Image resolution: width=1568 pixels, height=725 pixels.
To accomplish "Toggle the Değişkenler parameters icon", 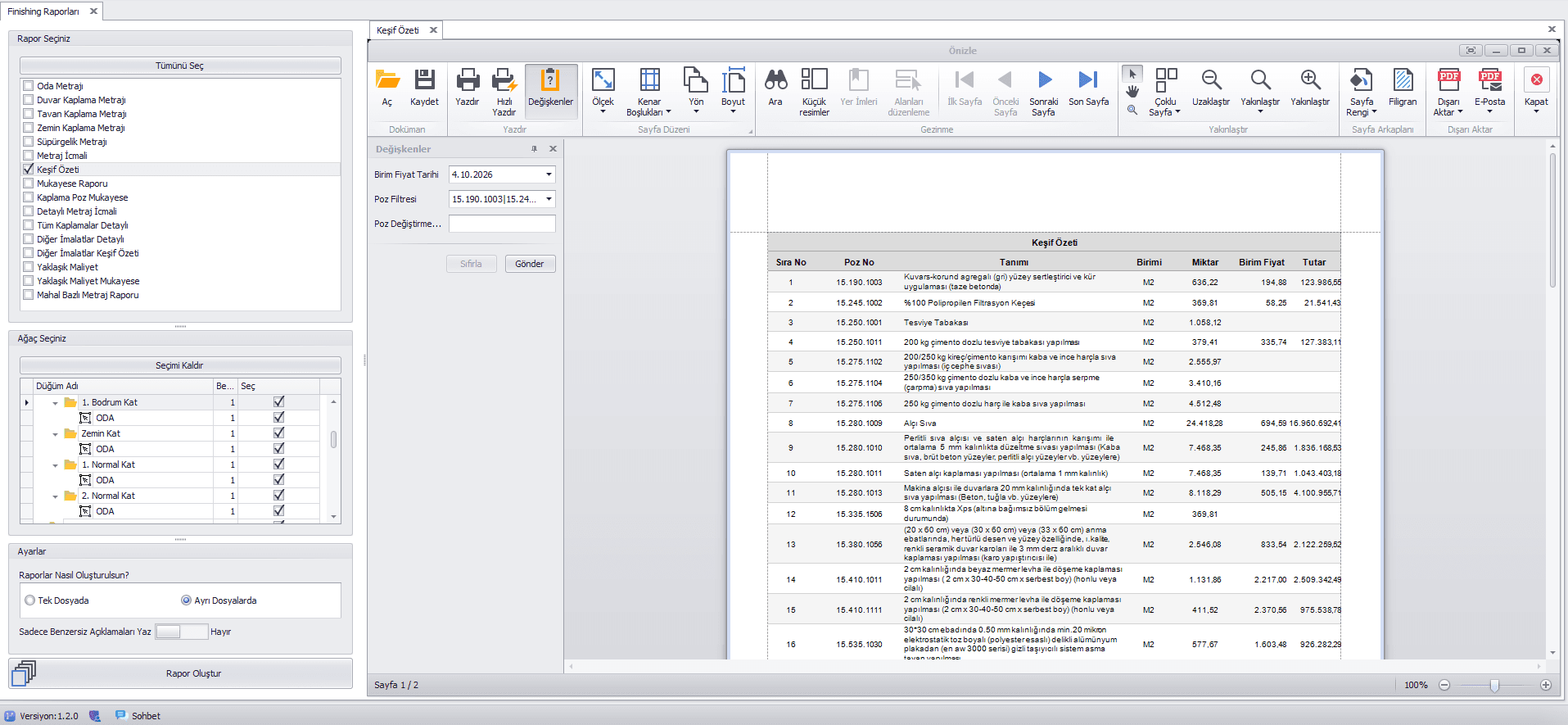I will click(550, 80).
